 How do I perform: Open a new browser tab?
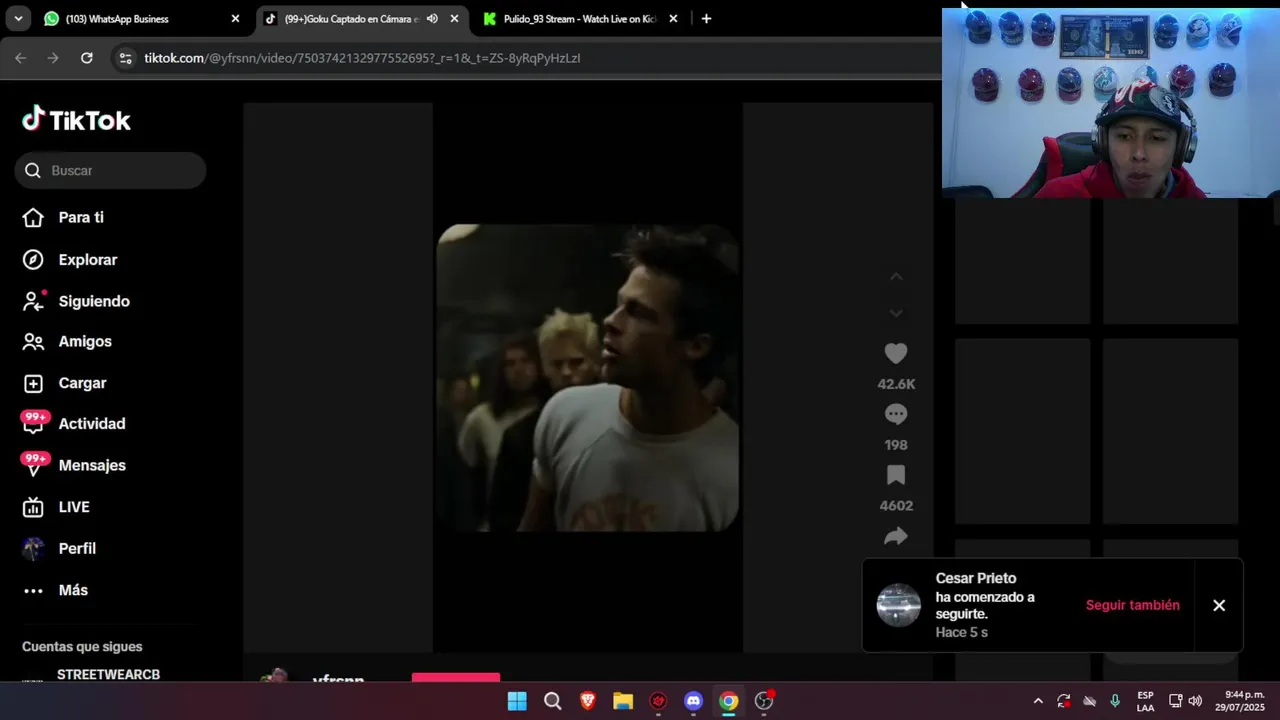(x=706, y=19)
